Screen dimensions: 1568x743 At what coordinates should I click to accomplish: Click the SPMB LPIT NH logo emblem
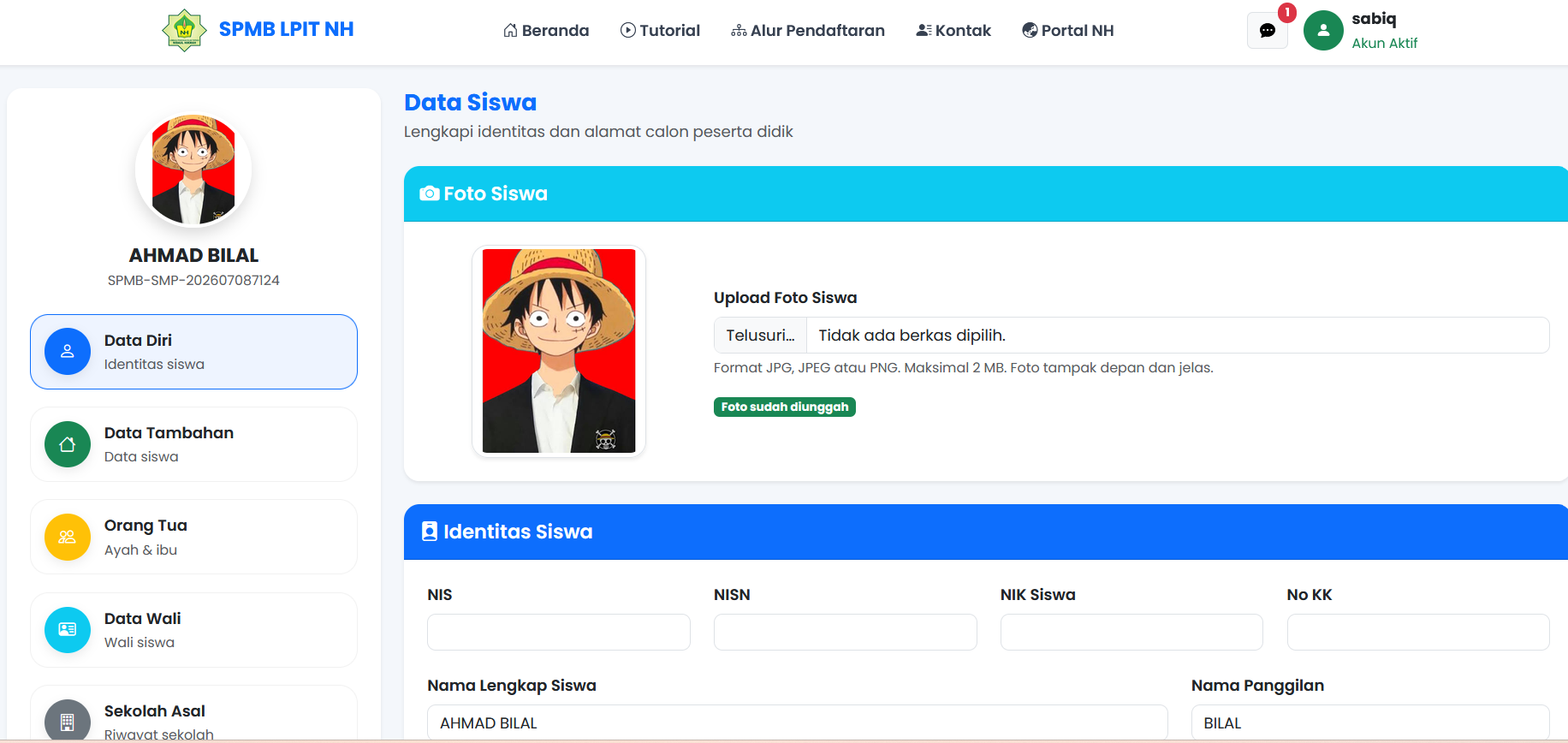tap(184, 30)
